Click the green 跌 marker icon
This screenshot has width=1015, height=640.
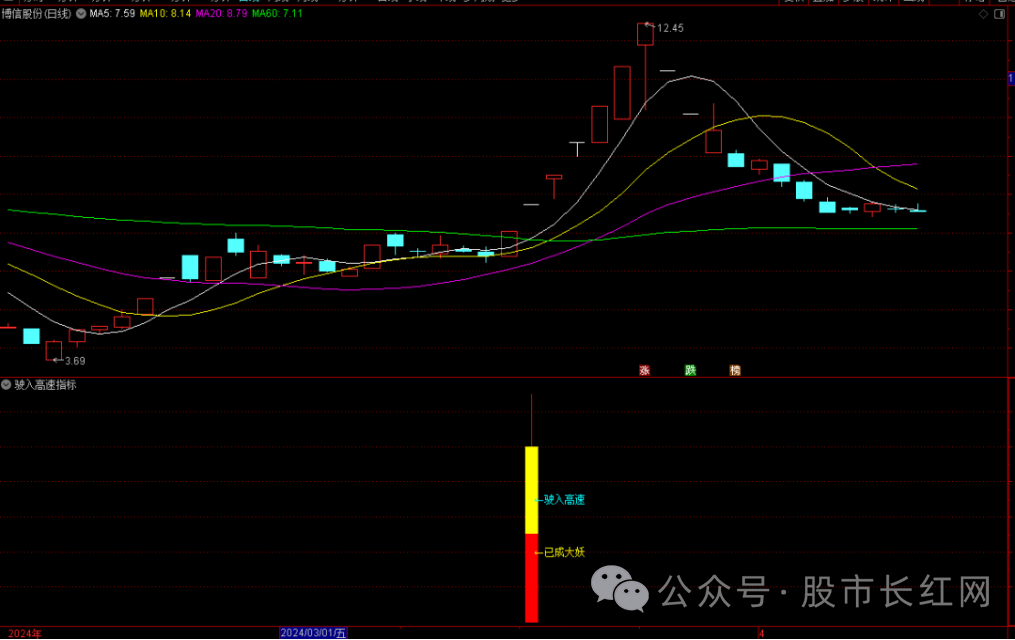point(691,370)
